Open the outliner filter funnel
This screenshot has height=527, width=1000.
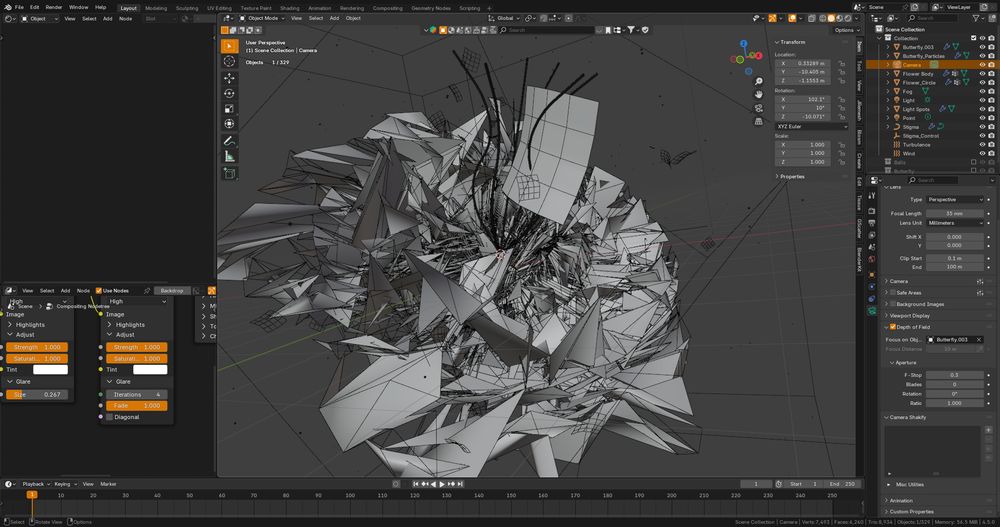pos(977,19)
